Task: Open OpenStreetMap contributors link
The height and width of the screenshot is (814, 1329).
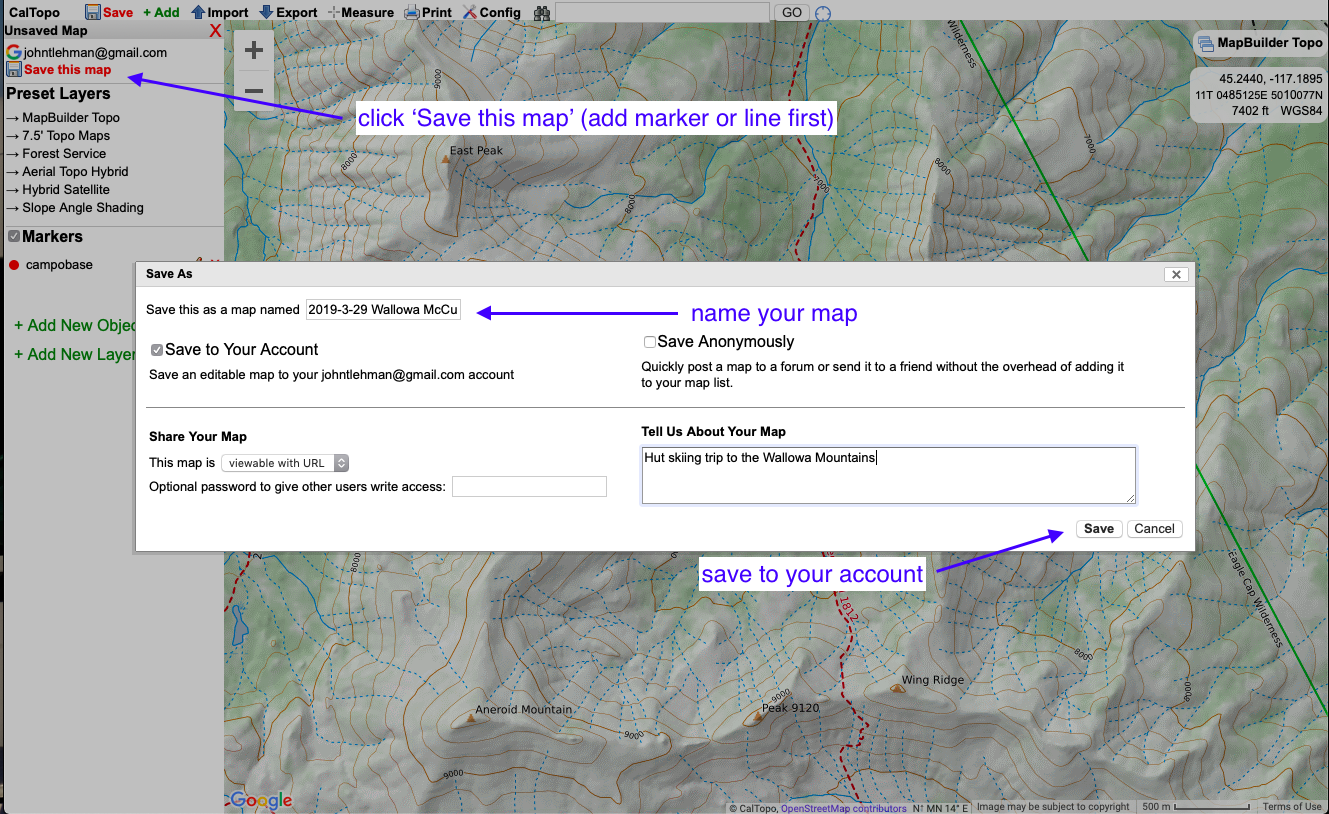Action: (x=844, y=808)
